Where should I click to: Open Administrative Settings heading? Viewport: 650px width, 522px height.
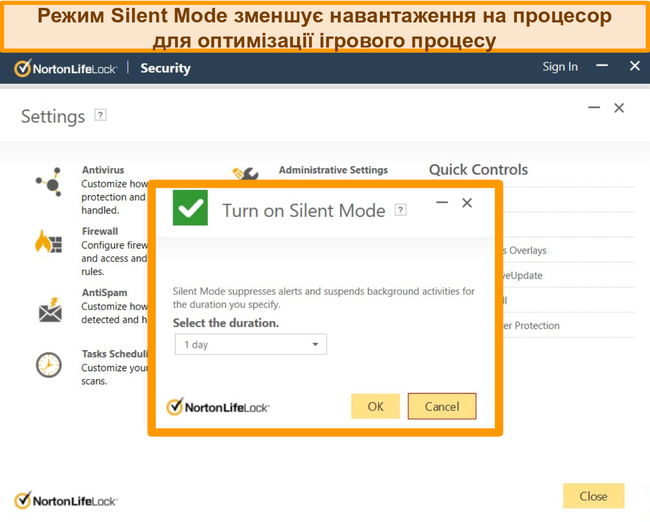(x=333, y=170)
